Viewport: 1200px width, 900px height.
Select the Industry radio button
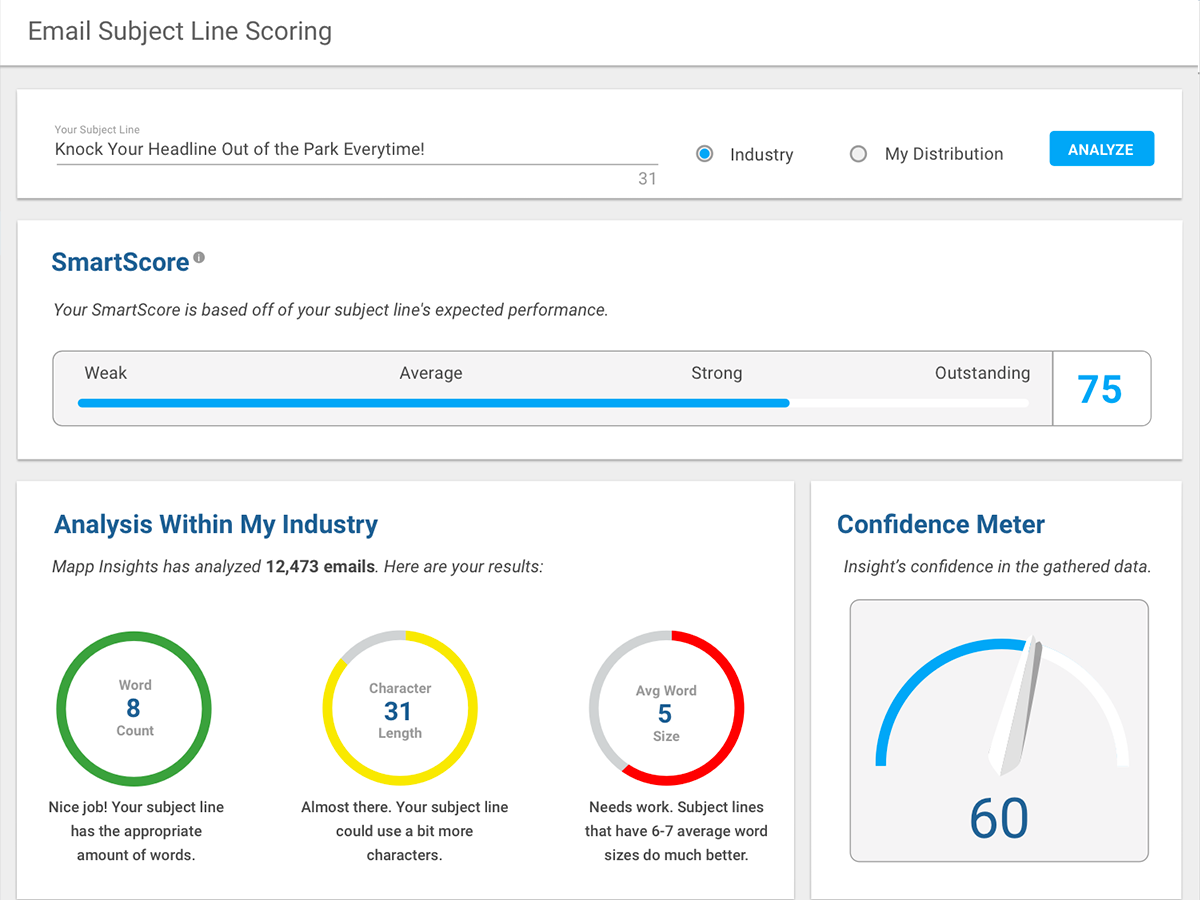705,154
